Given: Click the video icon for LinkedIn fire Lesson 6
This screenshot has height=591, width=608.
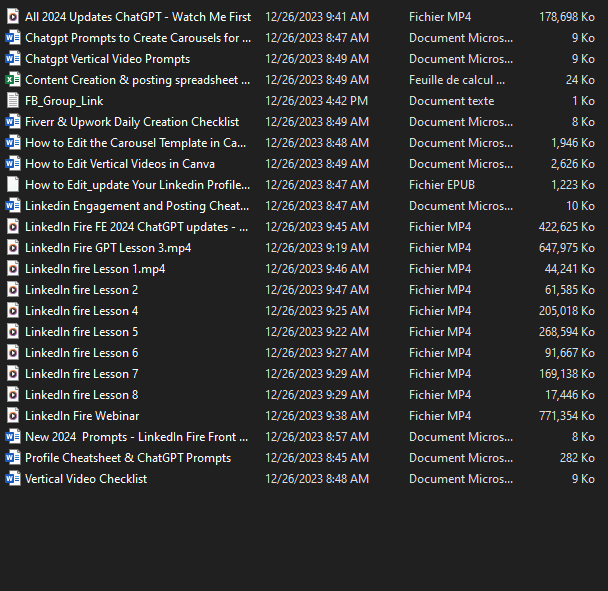Looking at the screenshot, I should [x=13, y=353].
